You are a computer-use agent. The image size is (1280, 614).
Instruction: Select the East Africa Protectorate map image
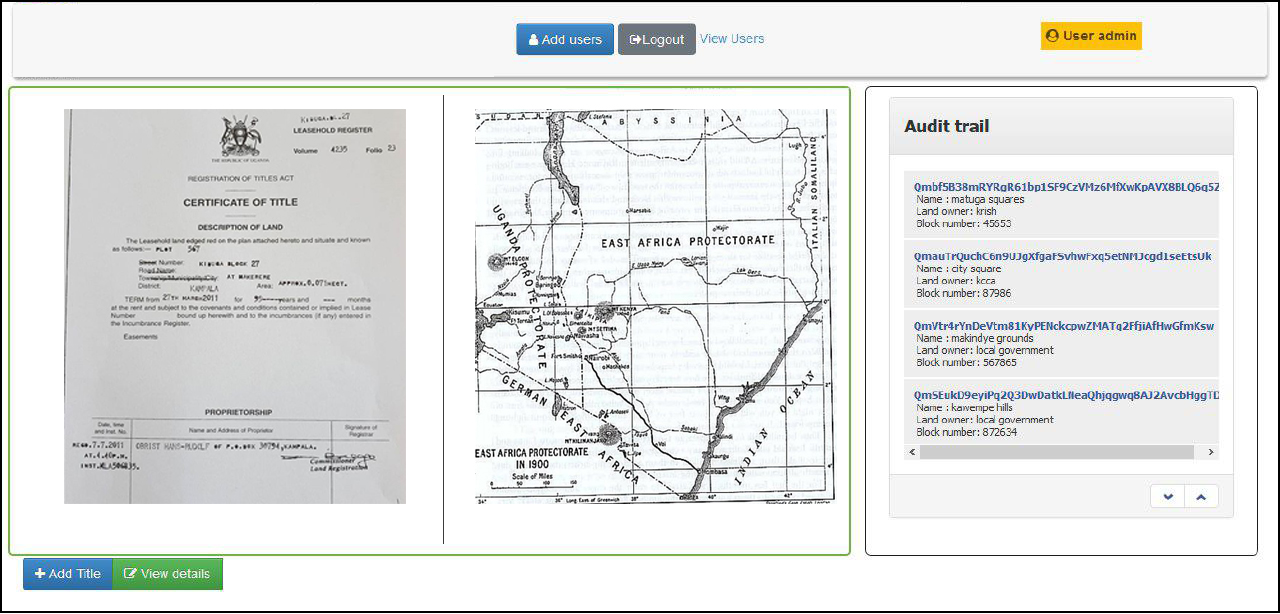click(654, 306)
